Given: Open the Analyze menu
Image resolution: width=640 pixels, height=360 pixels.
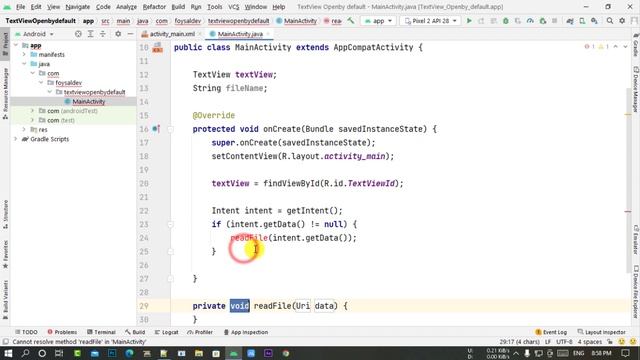Looking at the screenshot, I should pos(126,7).
